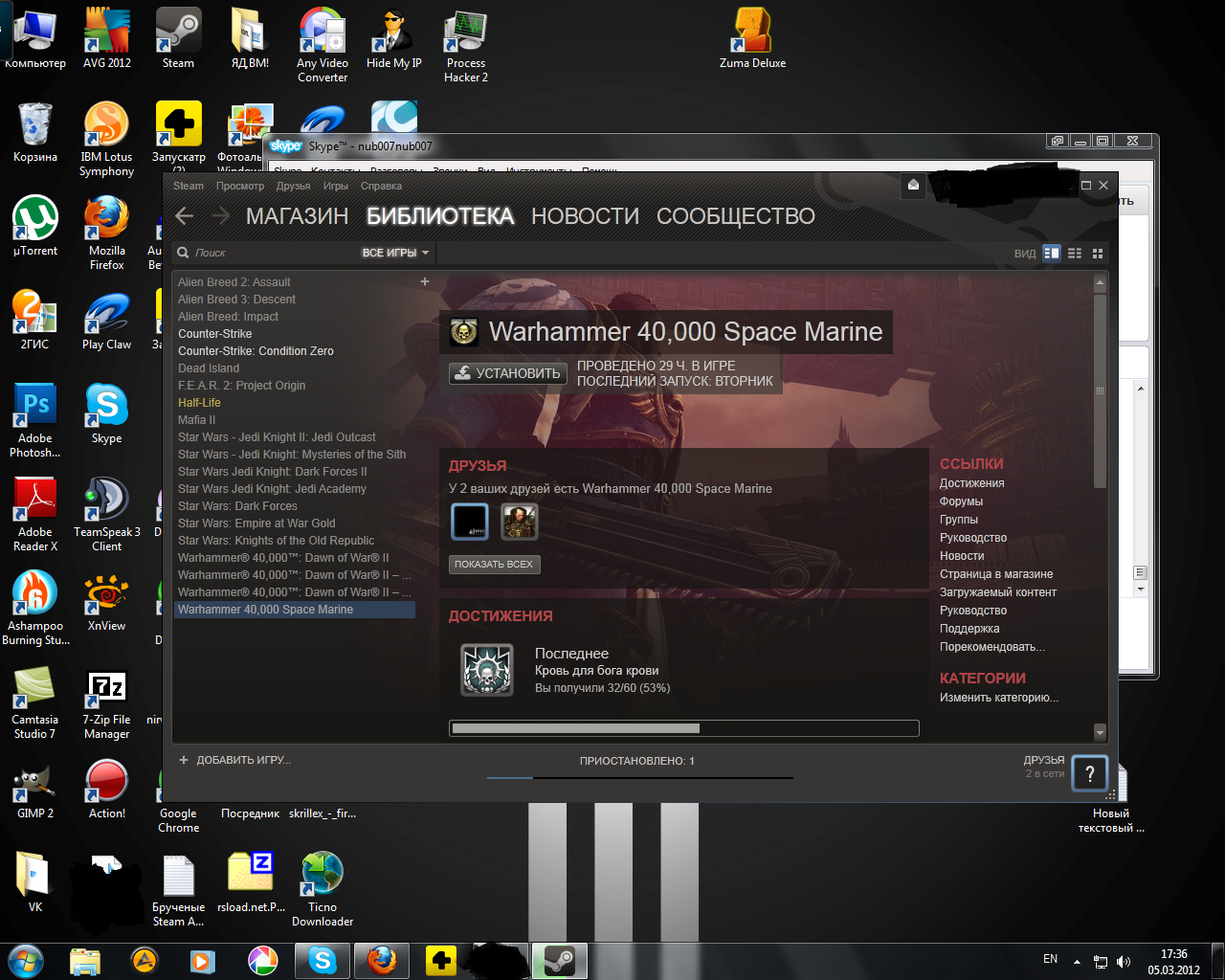Click Skype icon in the taskbar
Viewport: 1225px width, 980px height.
point(323,960)
